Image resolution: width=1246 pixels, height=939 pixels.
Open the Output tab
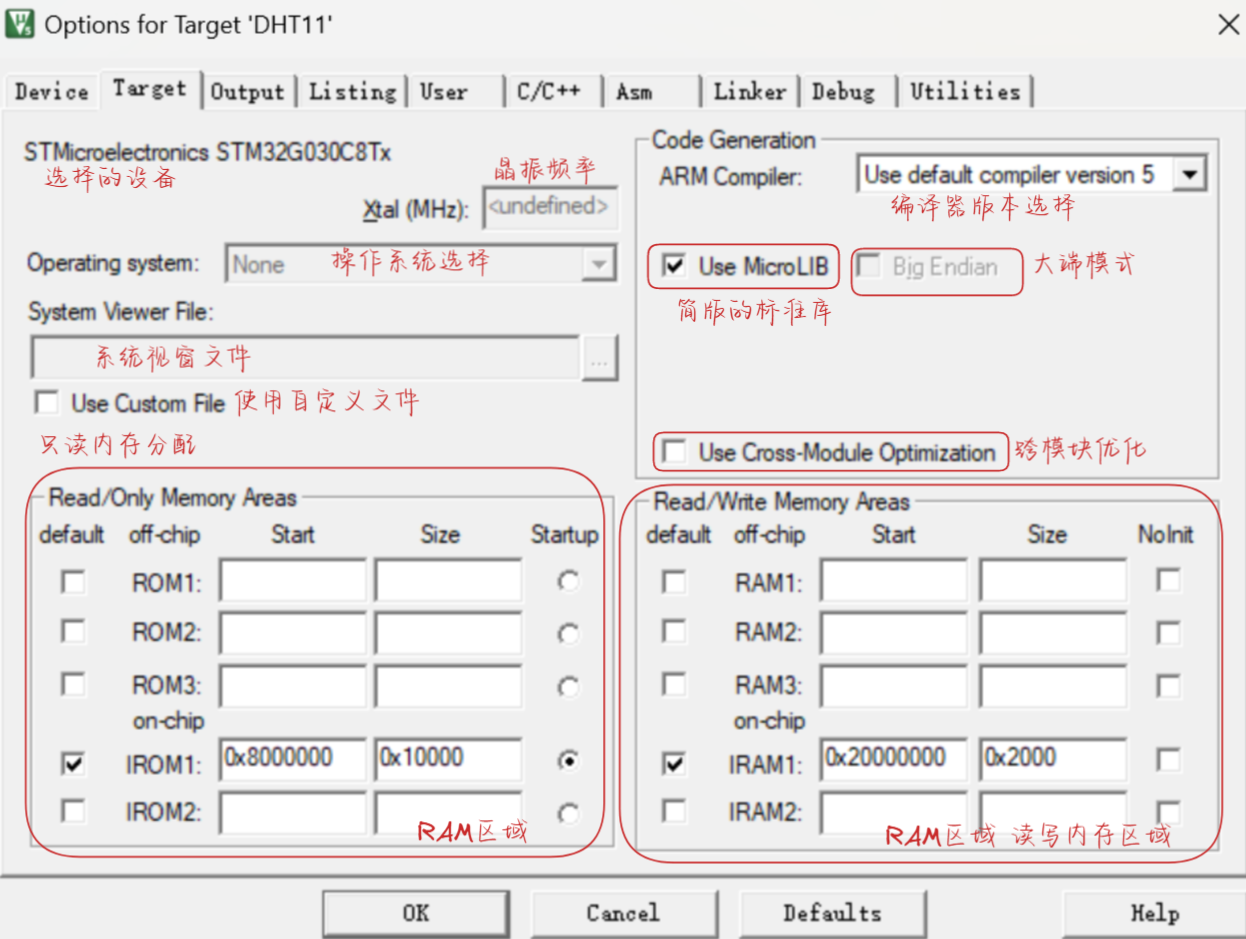[x=247, y=92]
